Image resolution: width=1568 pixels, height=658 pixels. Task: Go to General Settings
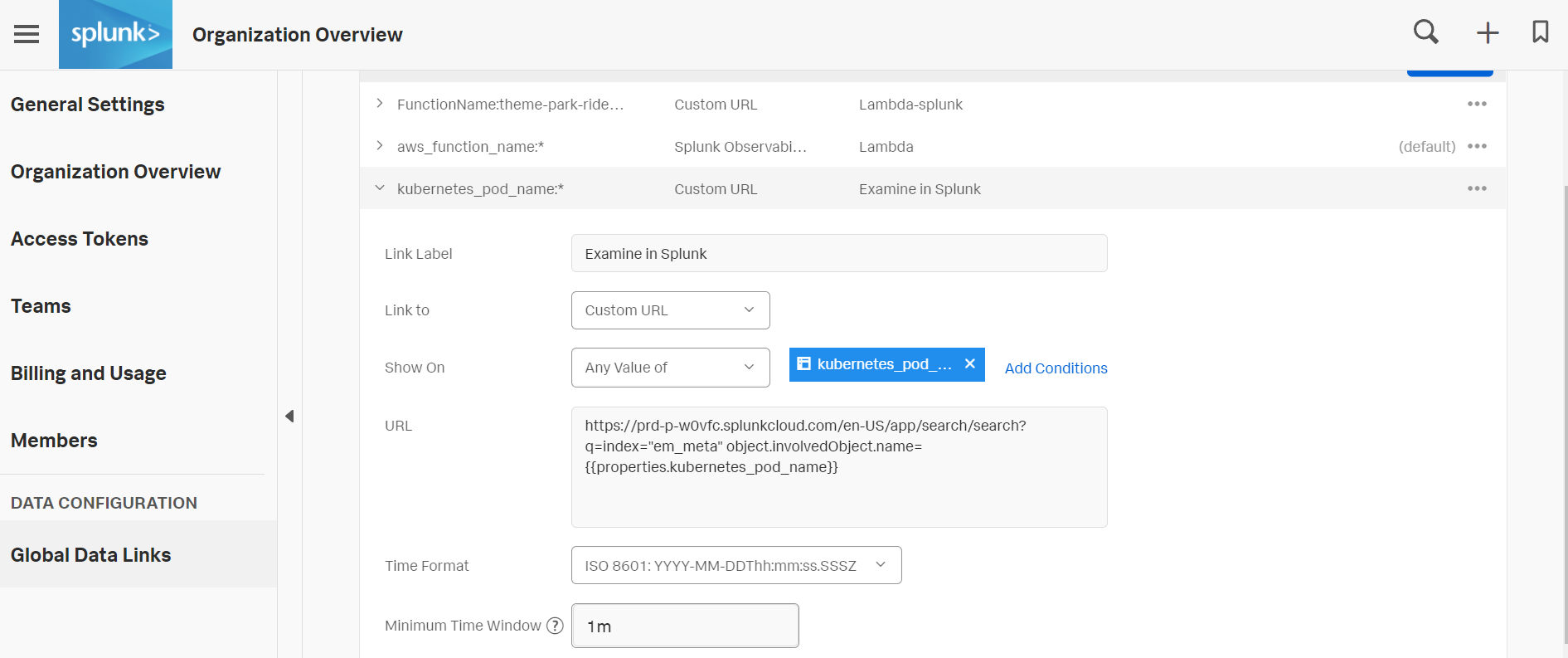[x=88, y=105]
